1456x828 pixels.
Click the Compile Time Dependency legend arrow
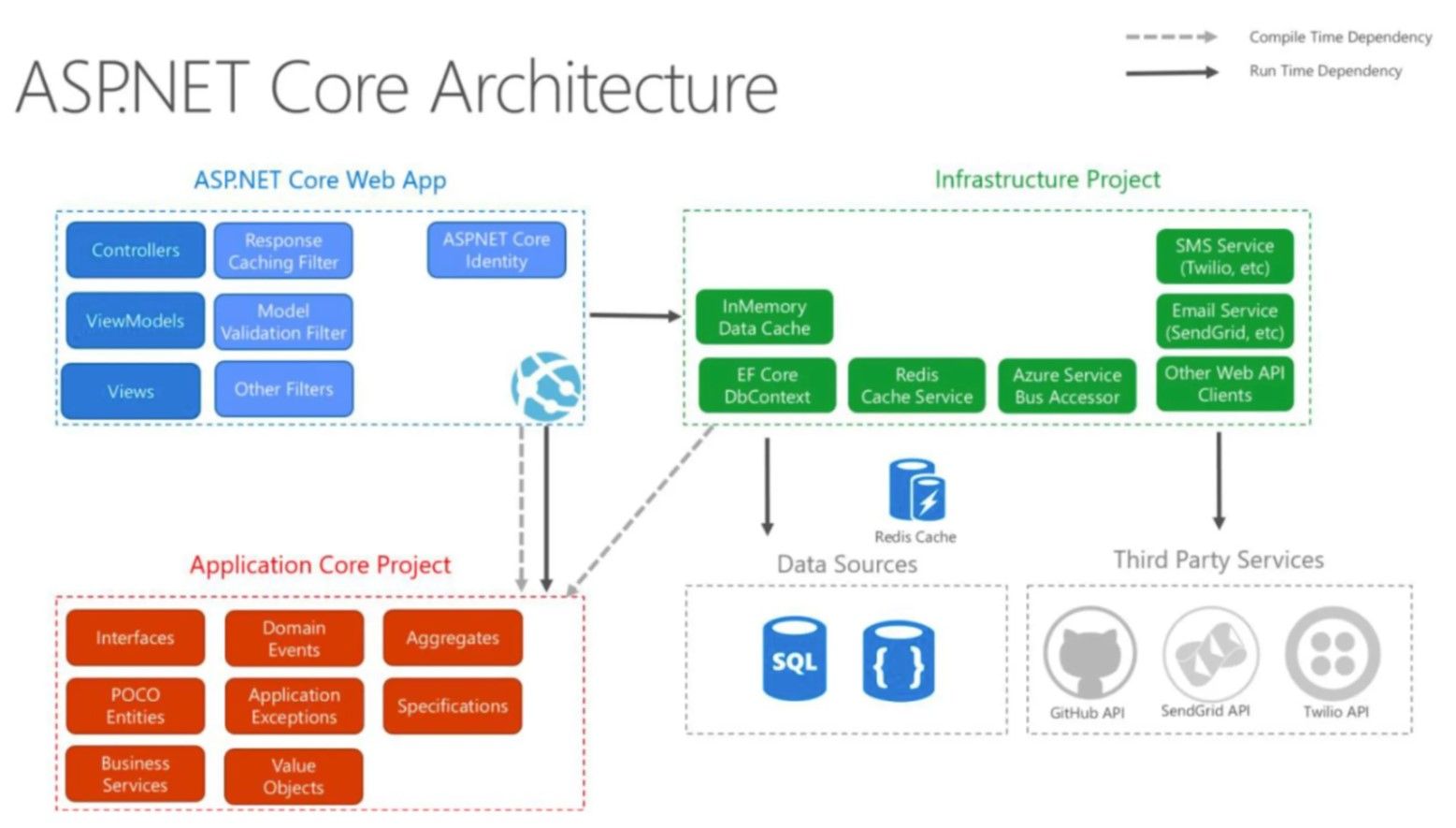pyautogui.click(x=1170, y=37)
